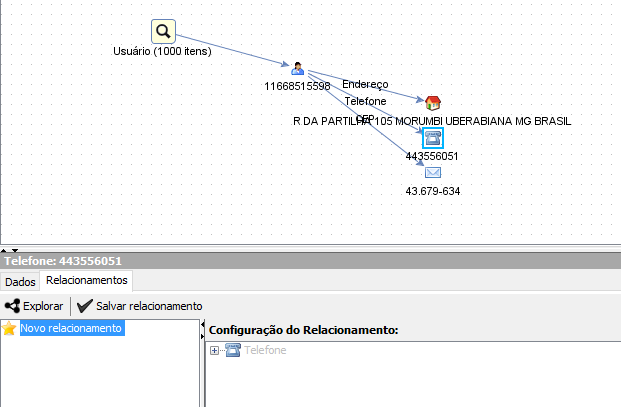The image size is (621, 407).
Task: Click the 43.679-634 node label
Action: [432, 191]
